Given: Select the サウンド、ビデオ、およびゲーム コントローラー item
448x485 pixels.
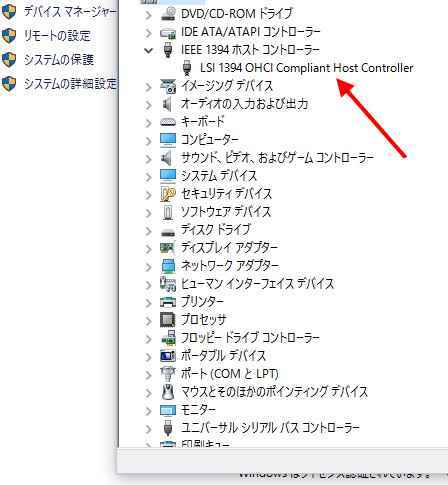Looking at the screenshot, I should tap(277, 158).
